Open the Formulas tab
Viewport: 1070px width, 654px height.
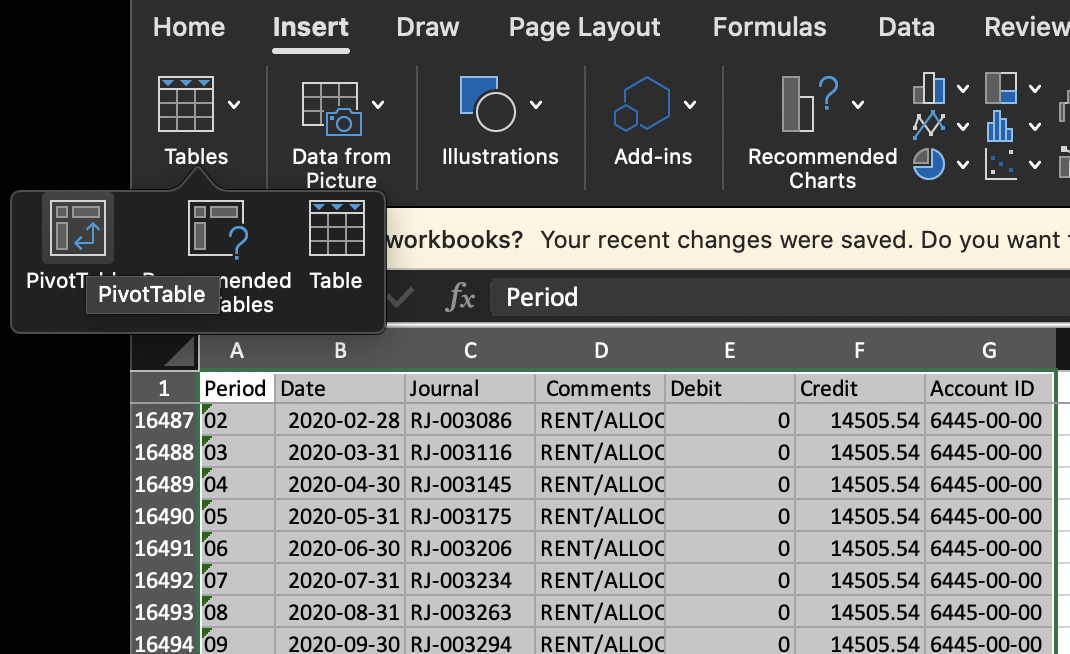769,27
